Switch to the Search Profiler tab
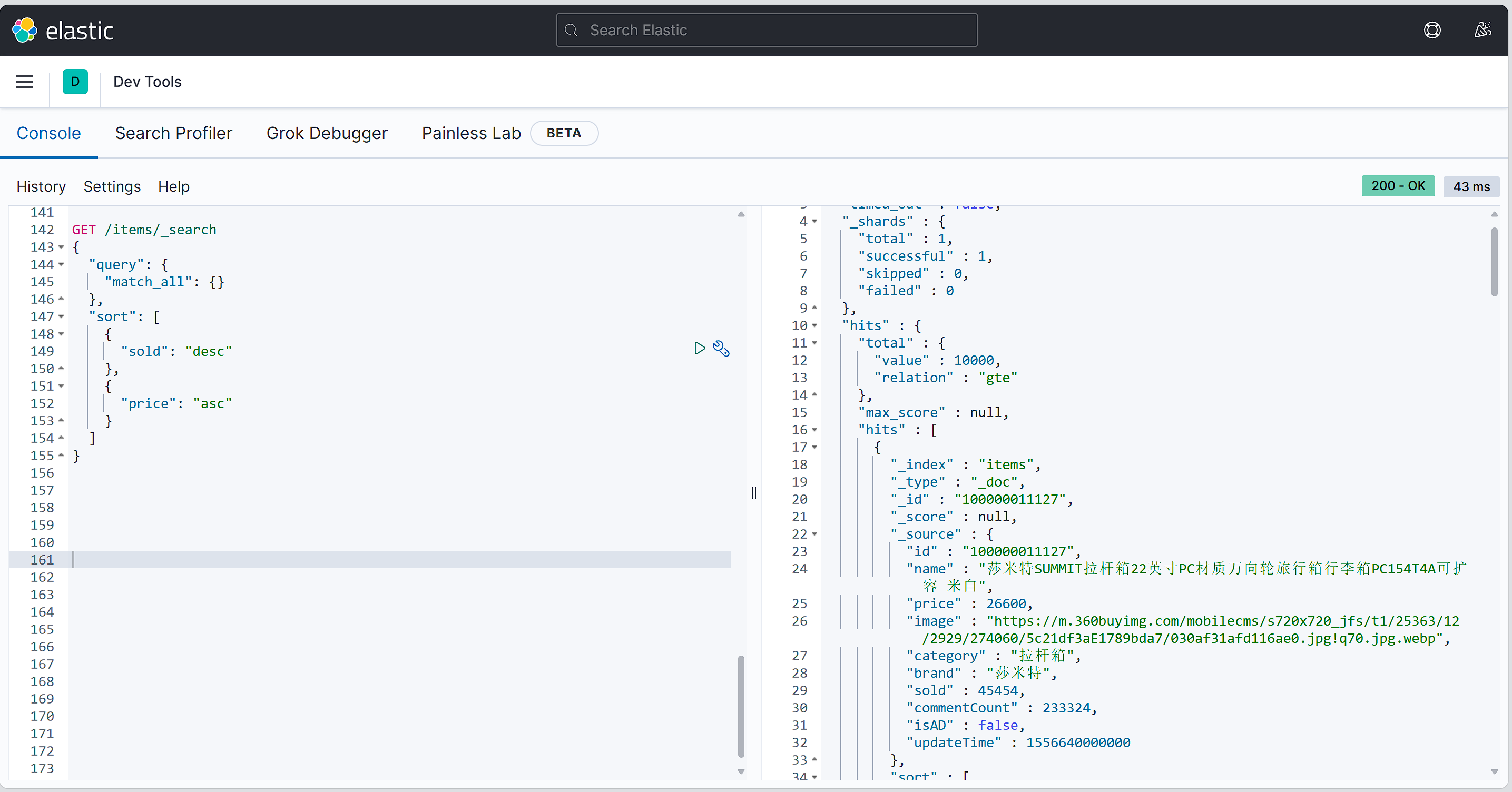 pyautogui.click(x=174, y=133)
